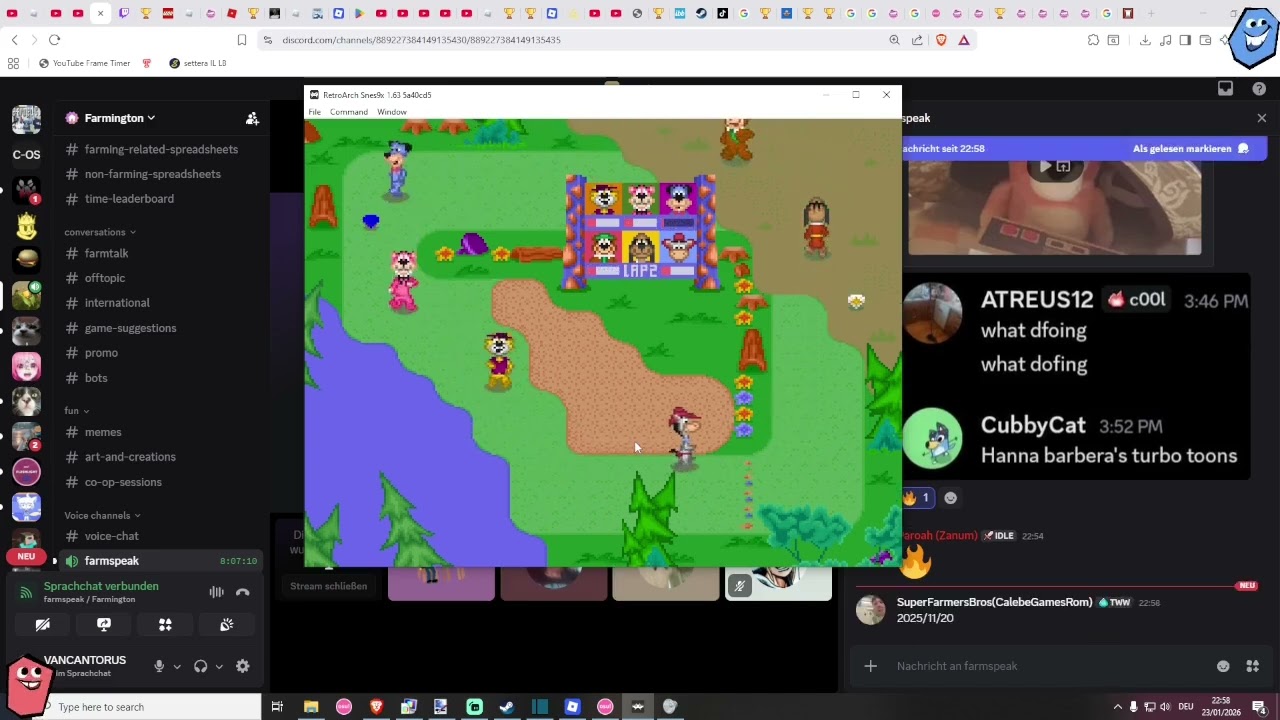Screen dimensions: 1280x720
Task: Open the voice Activities launcher
Action: click(x=165, y=625)
